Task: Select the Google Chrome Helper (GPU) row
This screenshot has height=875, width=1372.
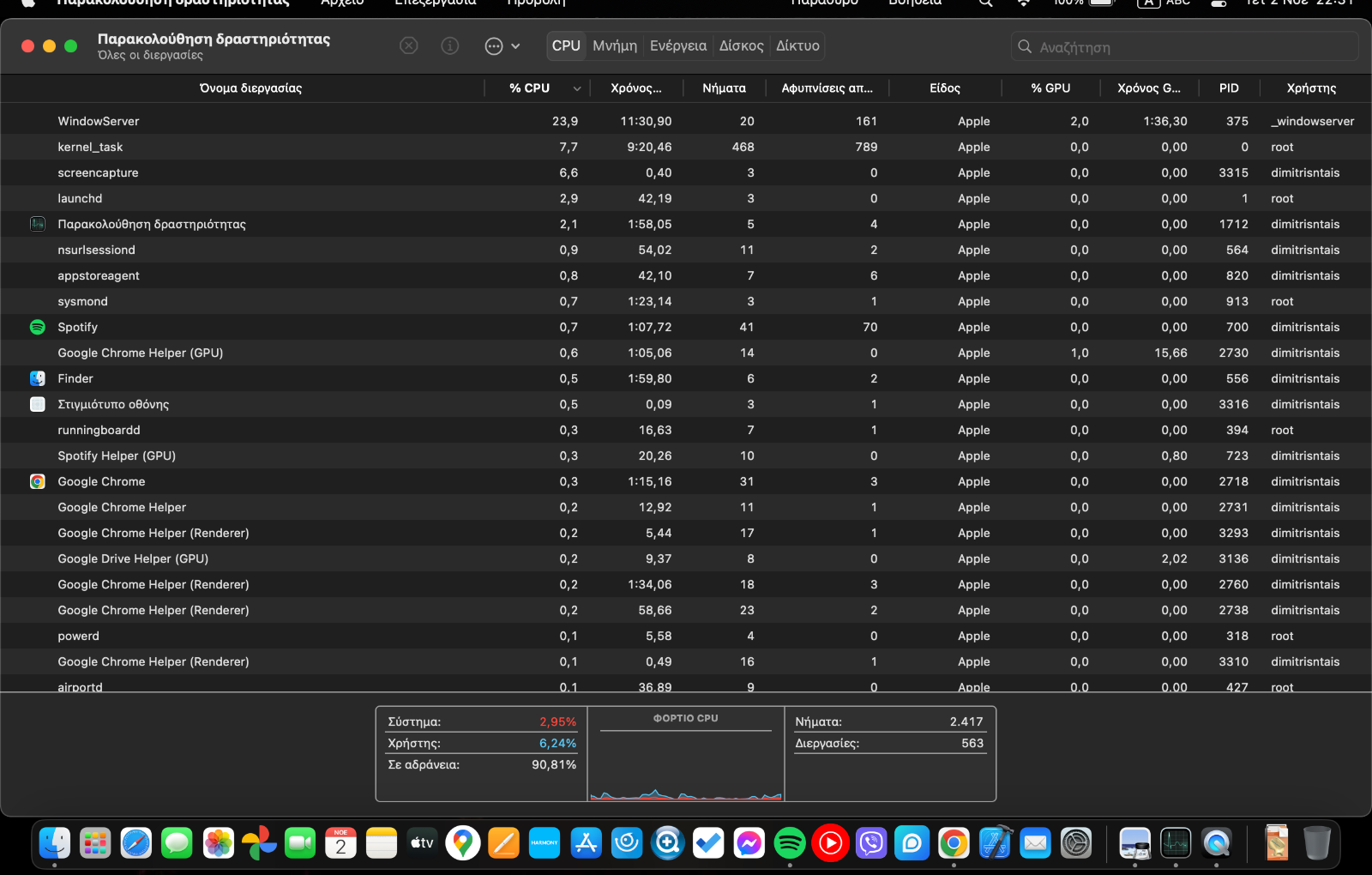Action: (686, 353)
